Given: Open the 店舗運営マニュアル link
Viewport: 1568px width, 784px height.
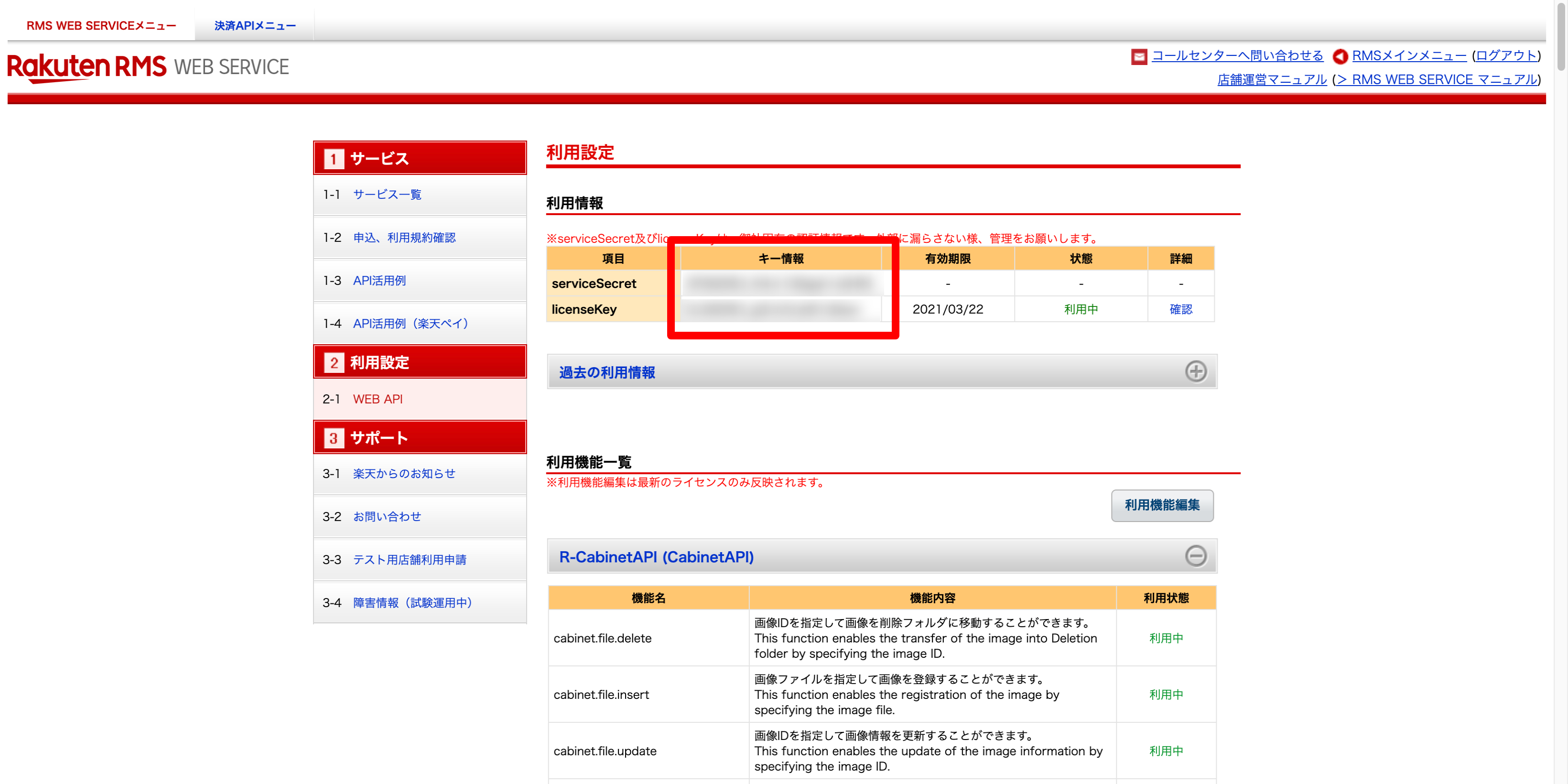Looking at the screenshot, I should 1272,80.
